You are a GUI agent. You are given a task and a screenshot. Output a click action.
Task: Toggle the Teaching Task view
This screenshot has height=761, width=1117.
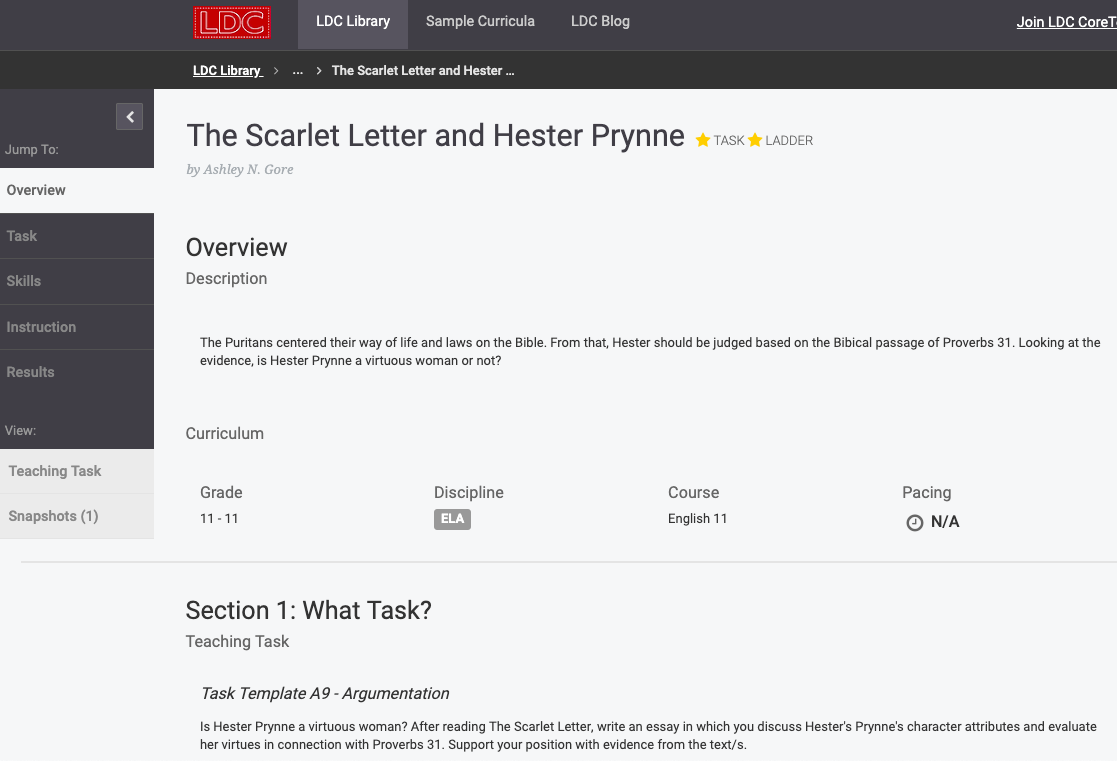(x=55, y=470)
